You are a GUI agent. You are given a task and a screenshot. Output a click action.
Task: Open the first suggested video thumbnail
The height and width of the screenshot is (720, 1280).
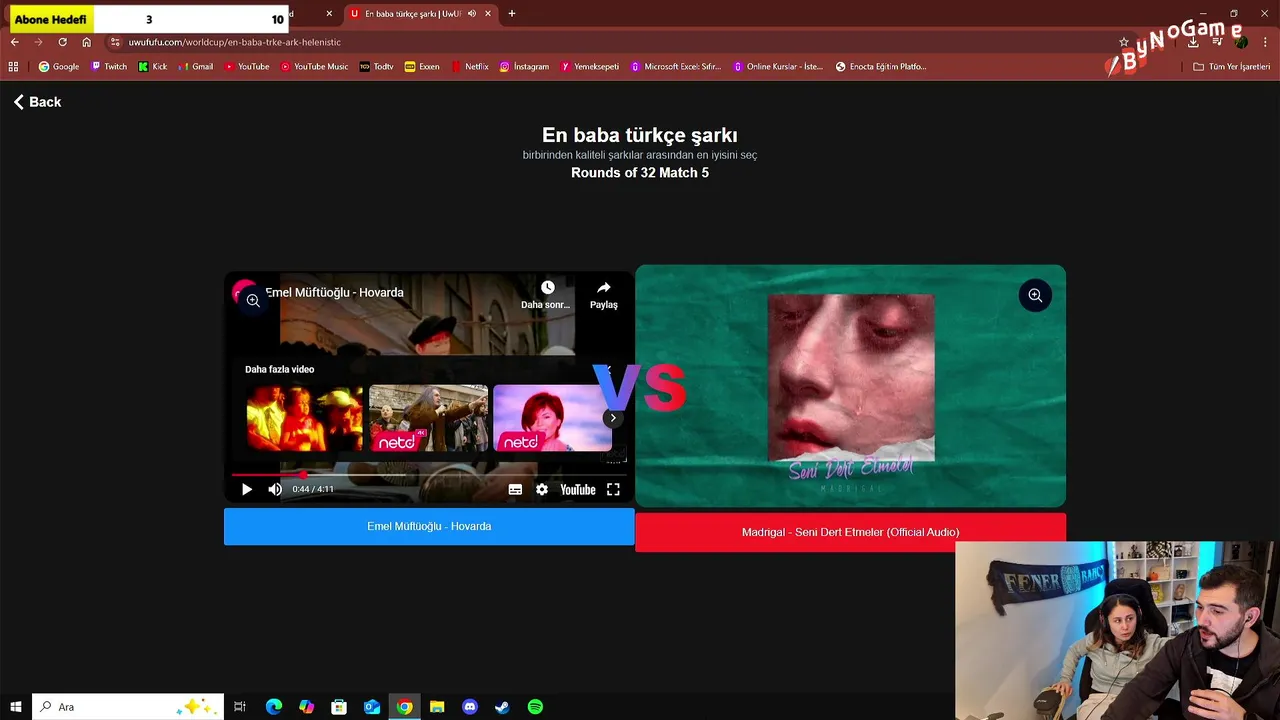(x=304, y=418)
